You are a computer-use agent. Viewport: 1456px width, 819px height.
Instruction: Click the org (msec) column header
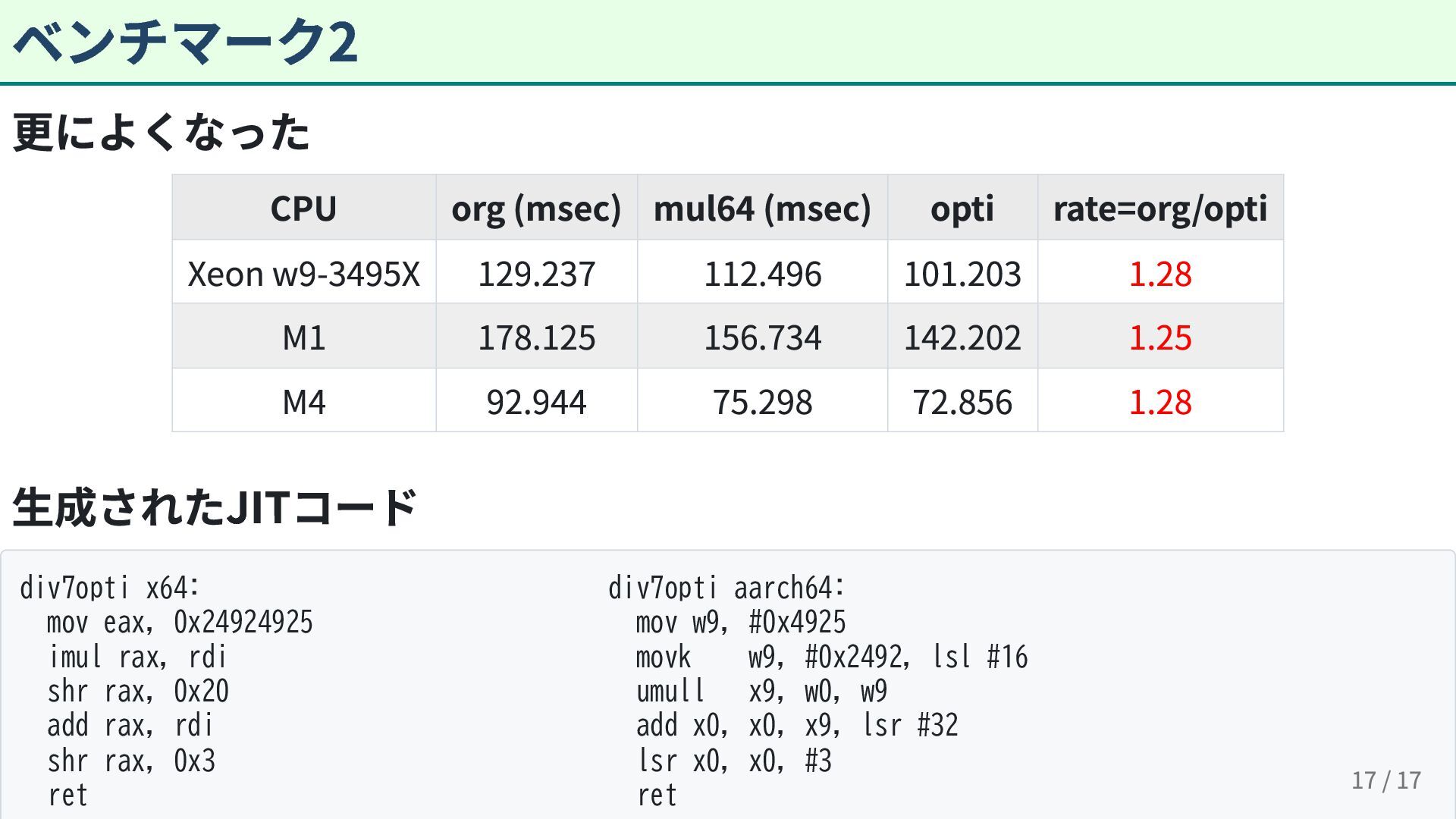point(536,208)
